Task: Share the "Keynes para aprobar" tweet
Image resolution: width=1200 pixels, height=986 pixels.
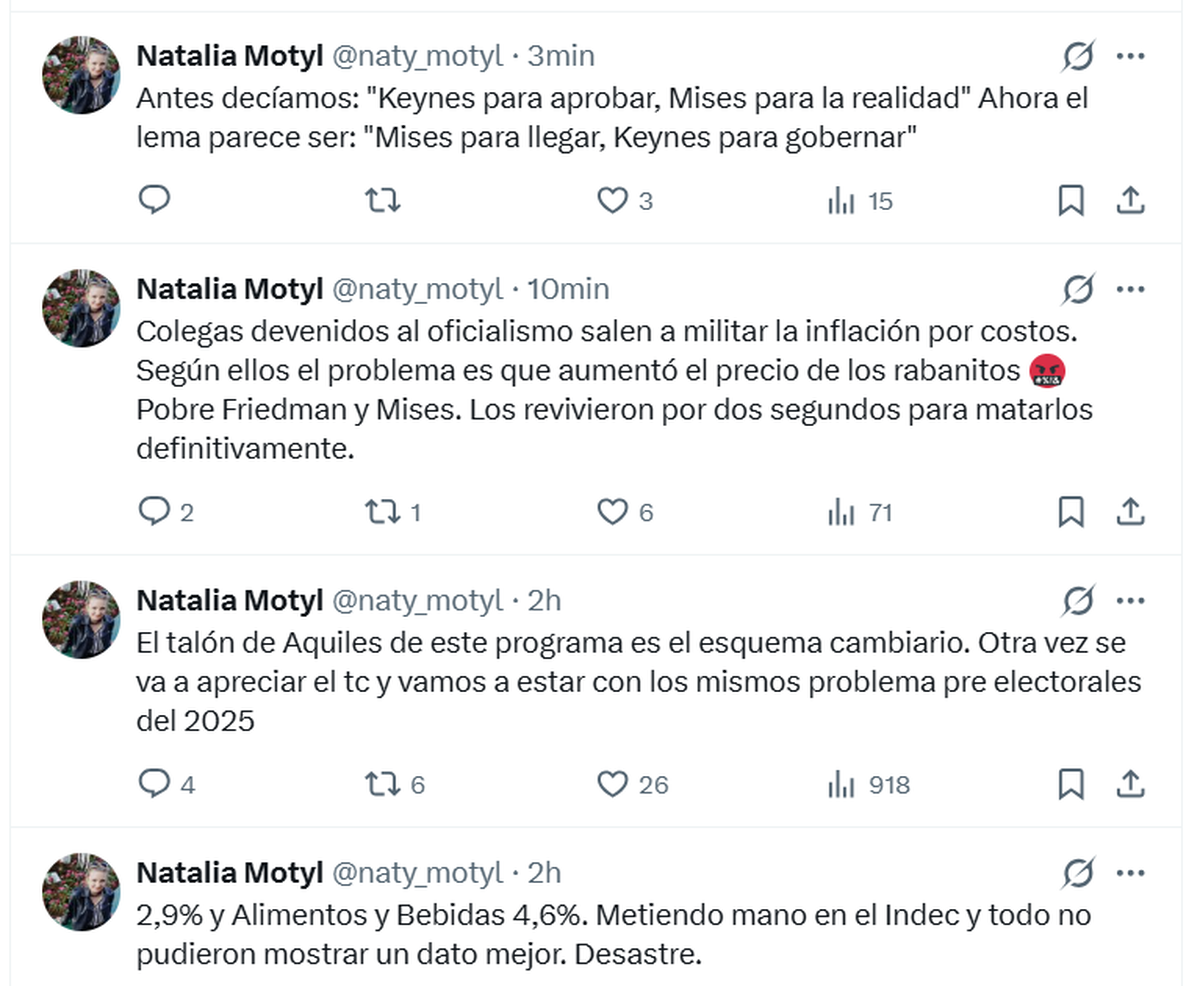Action: pyautogui.click(x=1130, y=201)
